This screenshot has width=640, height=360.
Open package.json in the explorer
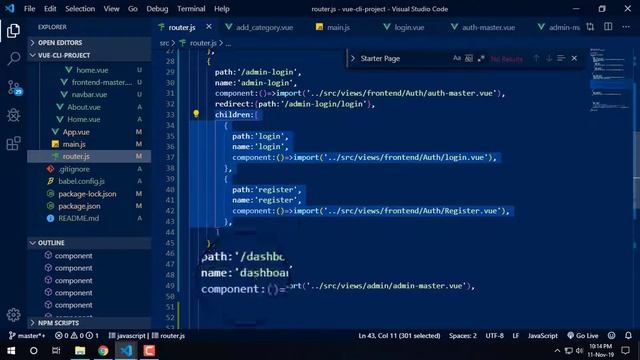(x=79, y=206)
